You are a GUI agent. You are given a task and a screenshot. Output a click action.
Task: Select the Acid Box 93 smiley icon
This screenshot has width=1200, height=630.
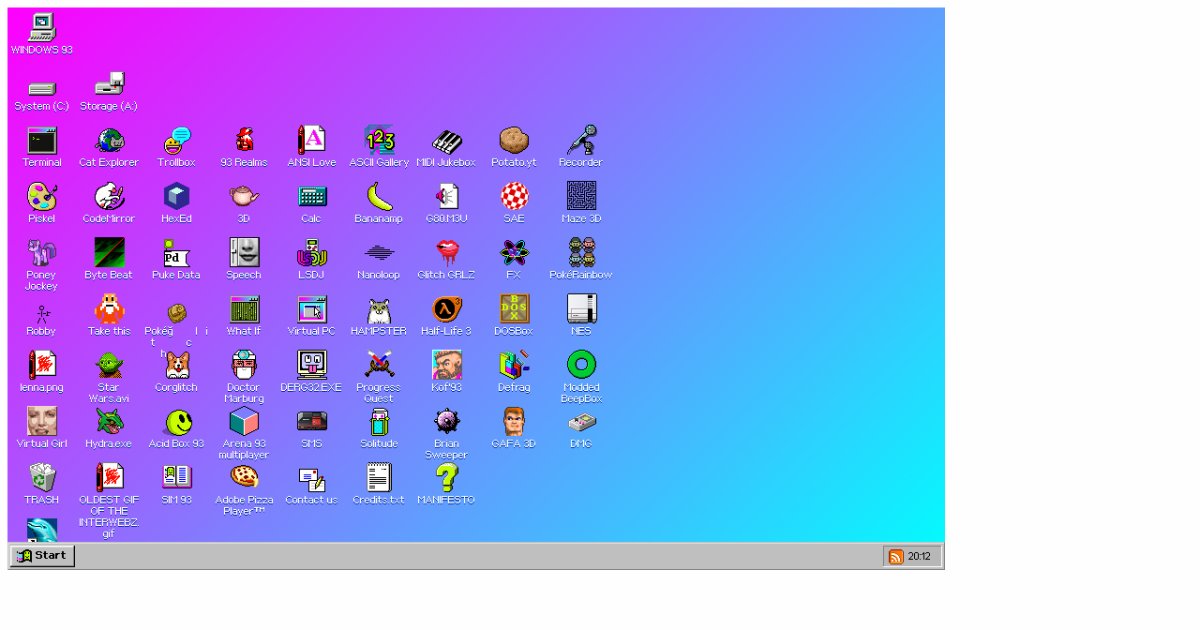(x=177, y=423)
